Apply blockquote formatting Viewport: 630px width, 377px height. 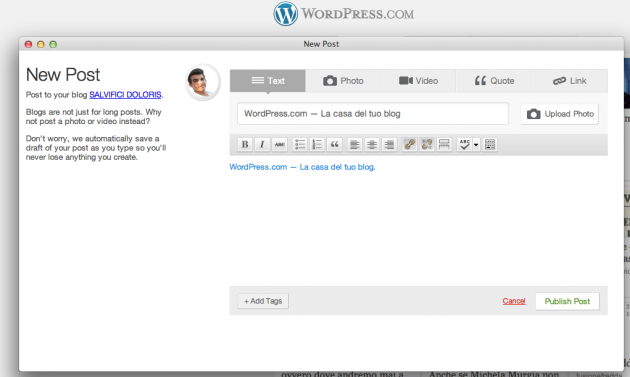tap(334, 144)
